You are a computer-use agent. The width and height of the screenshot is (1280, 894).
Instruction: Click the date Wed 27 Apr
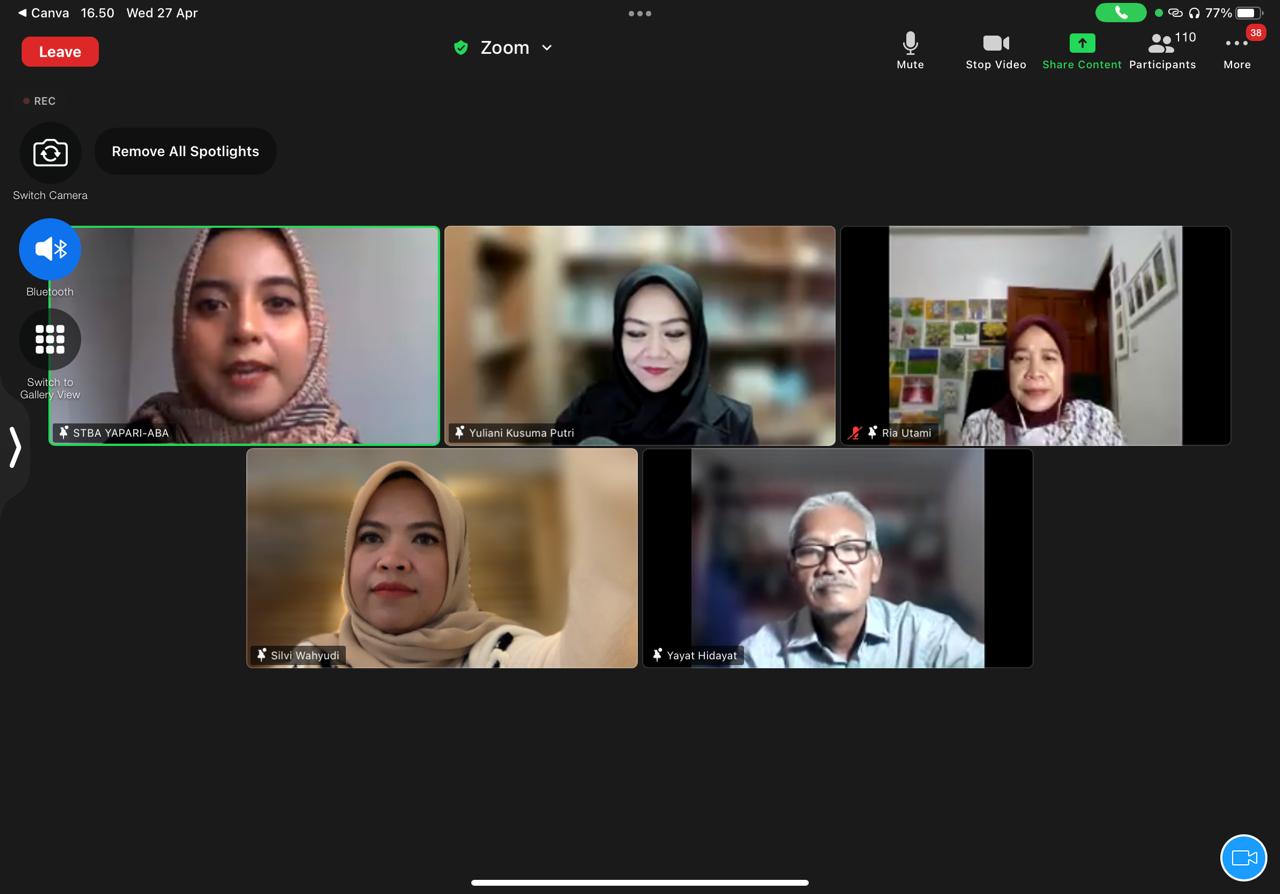(162, 13)
